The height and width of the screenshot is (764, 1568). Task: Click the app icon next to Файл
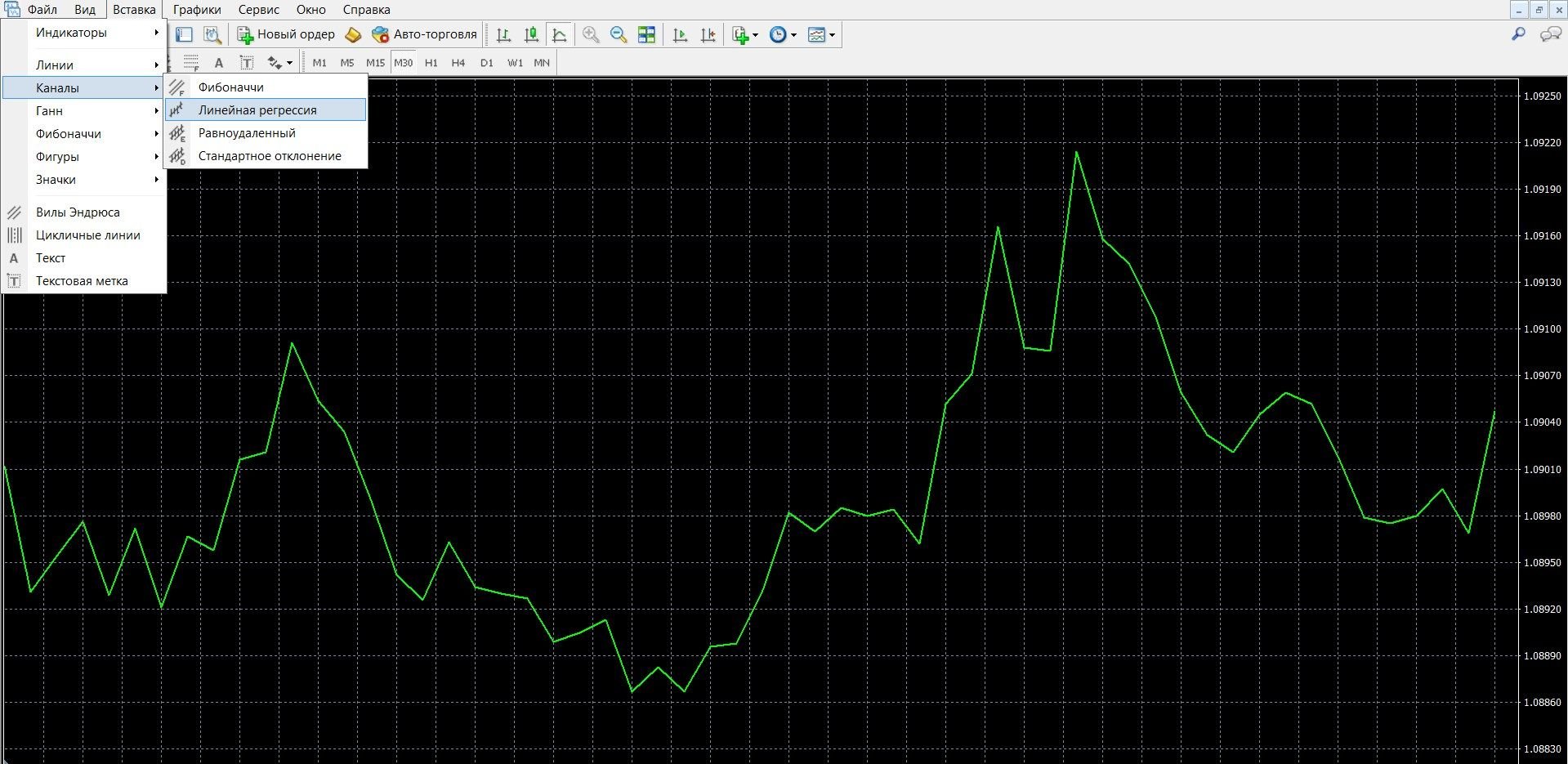[x=11, y=10]
